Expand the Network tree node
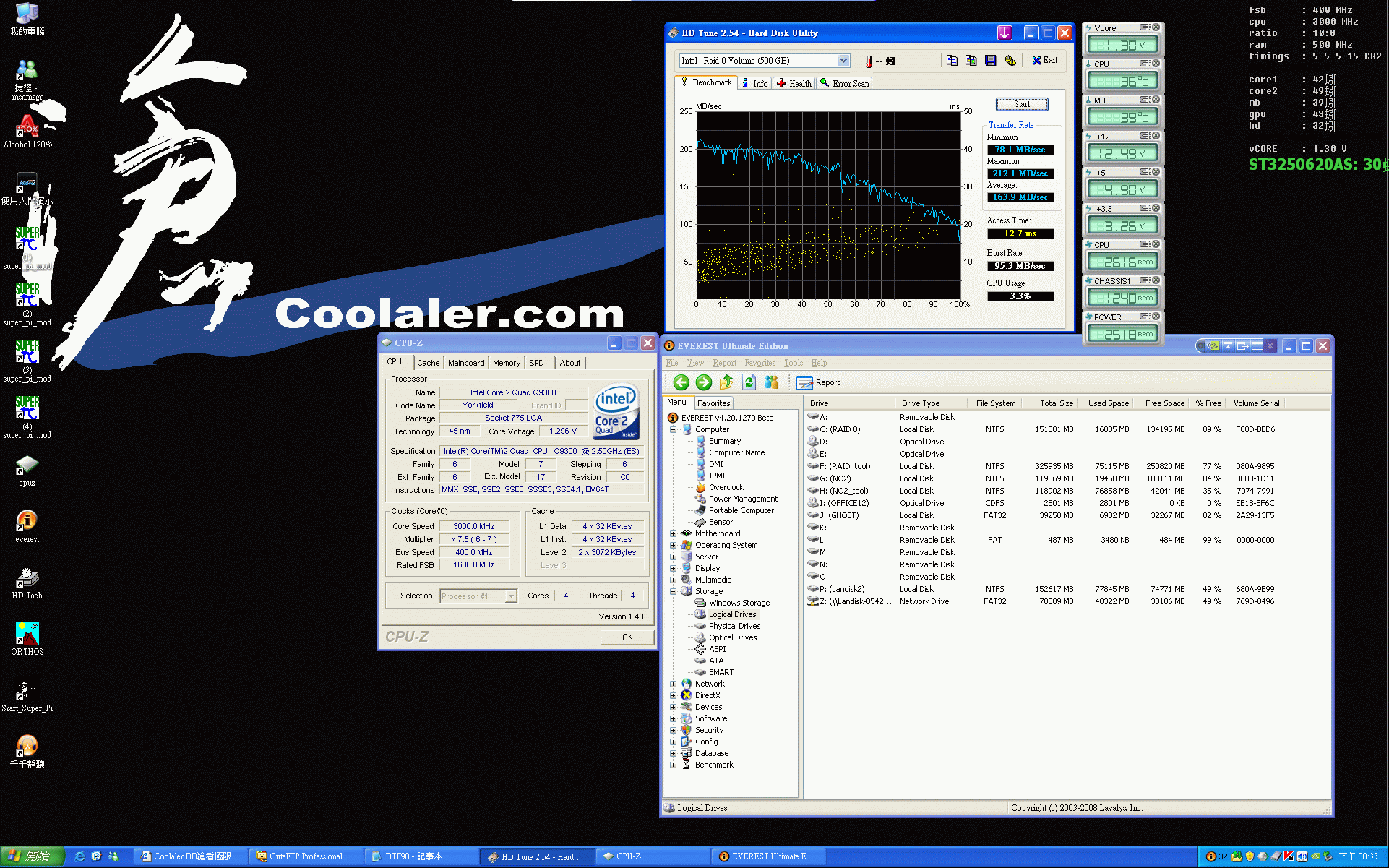 tap(673, 684)
